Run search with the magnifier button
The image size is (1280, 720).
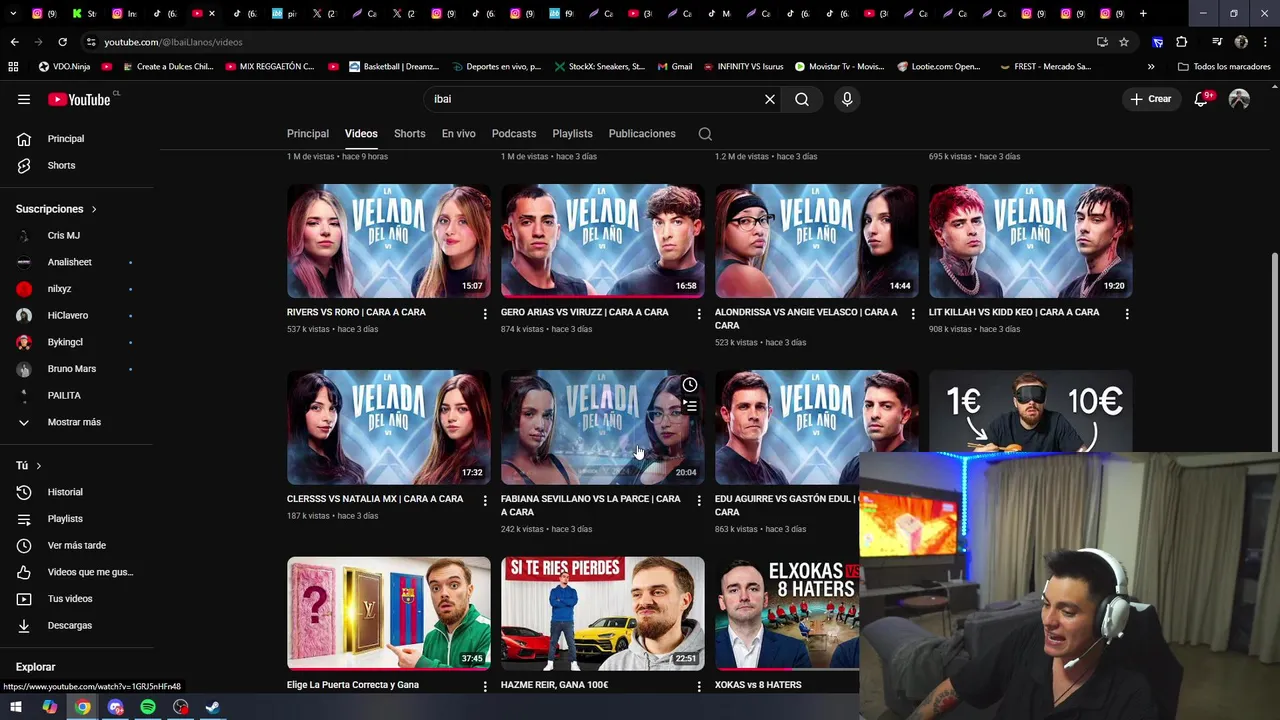(x=802, y=99)
